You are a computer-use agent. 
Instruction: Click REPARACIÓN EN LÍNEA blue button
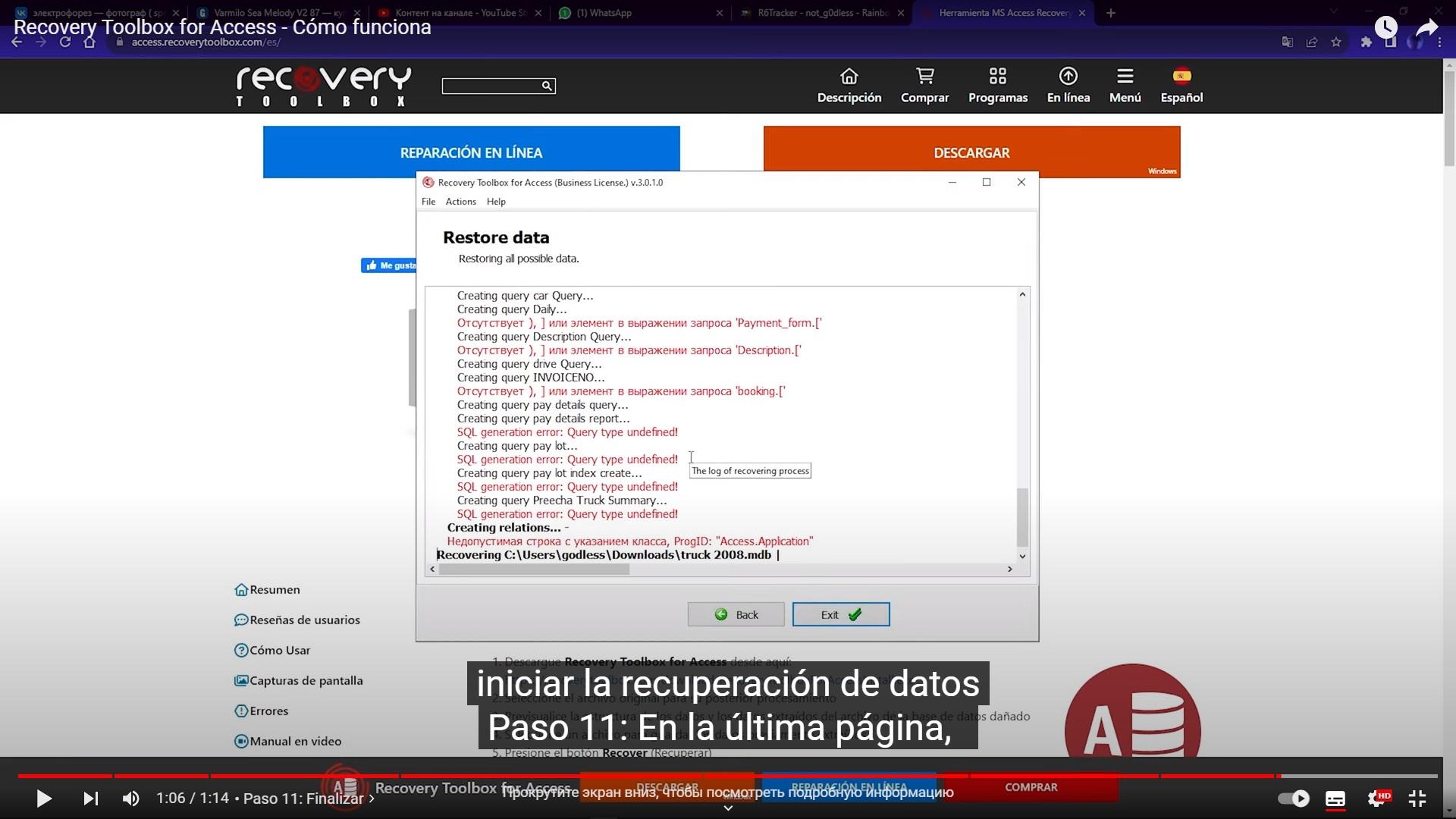pos(471,152)
